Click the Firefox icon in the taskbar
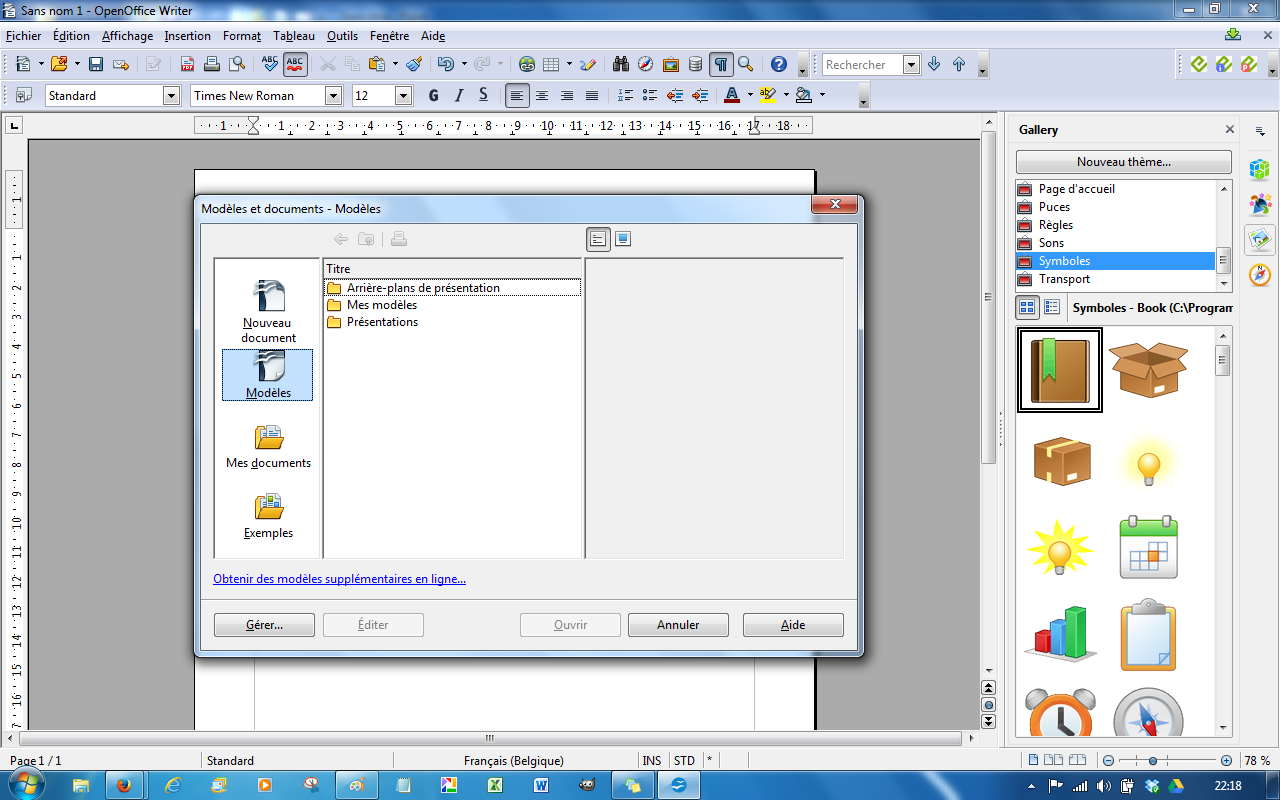This screenshot has width=1280, height=800. pos(124,786)
